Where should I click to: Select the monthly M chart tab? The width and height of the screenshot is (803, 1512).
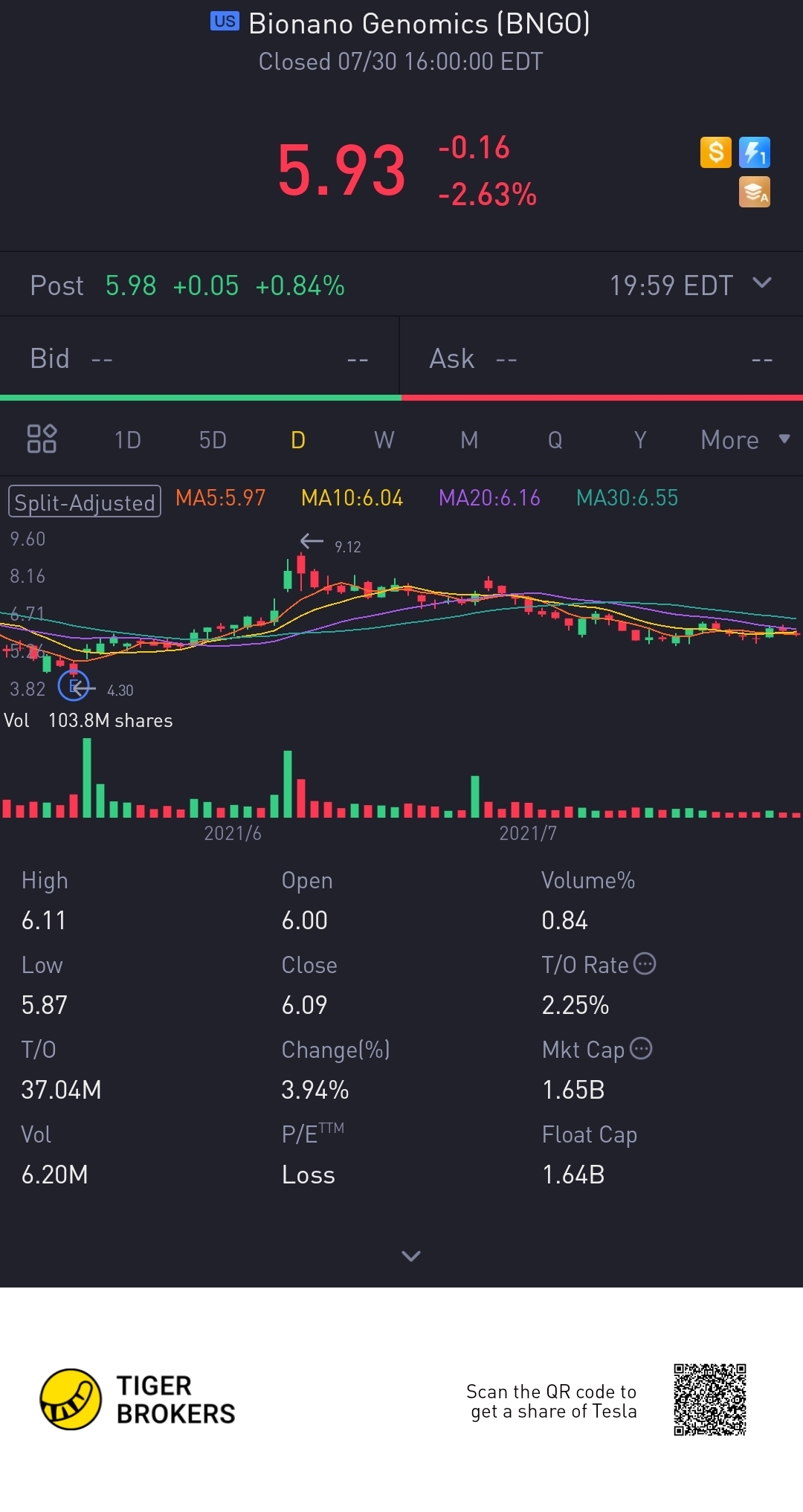click(x=469, y=439)
